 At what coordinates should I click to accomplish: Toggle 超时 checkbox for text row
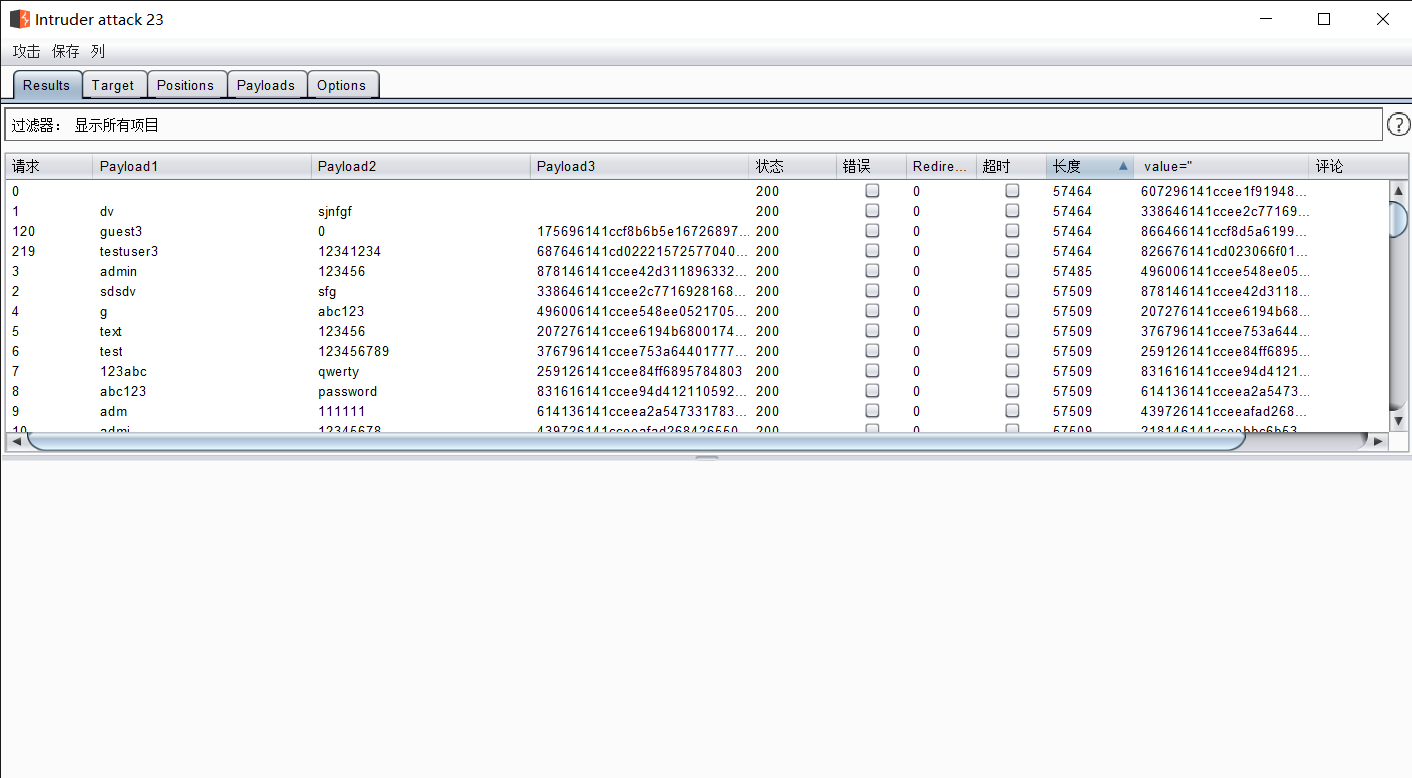point(1013,331)
